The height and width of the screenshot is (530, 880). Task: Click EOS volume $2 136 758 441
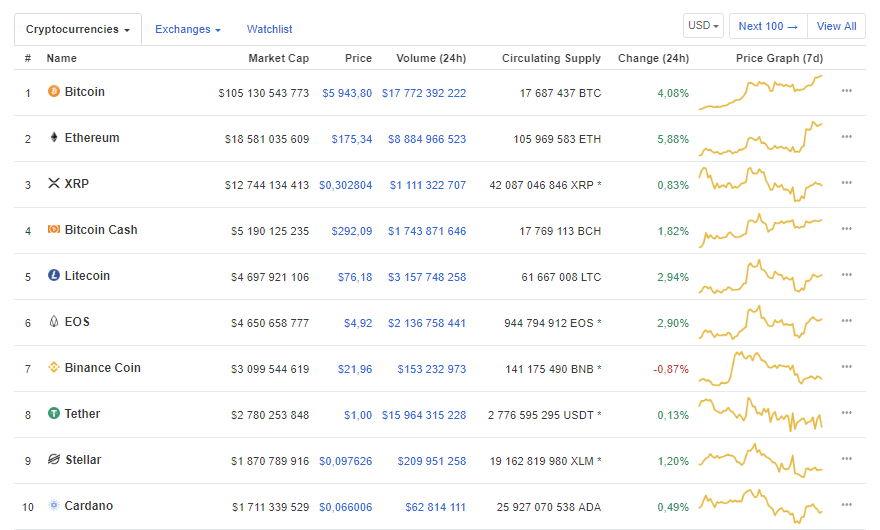pos(427,323)
